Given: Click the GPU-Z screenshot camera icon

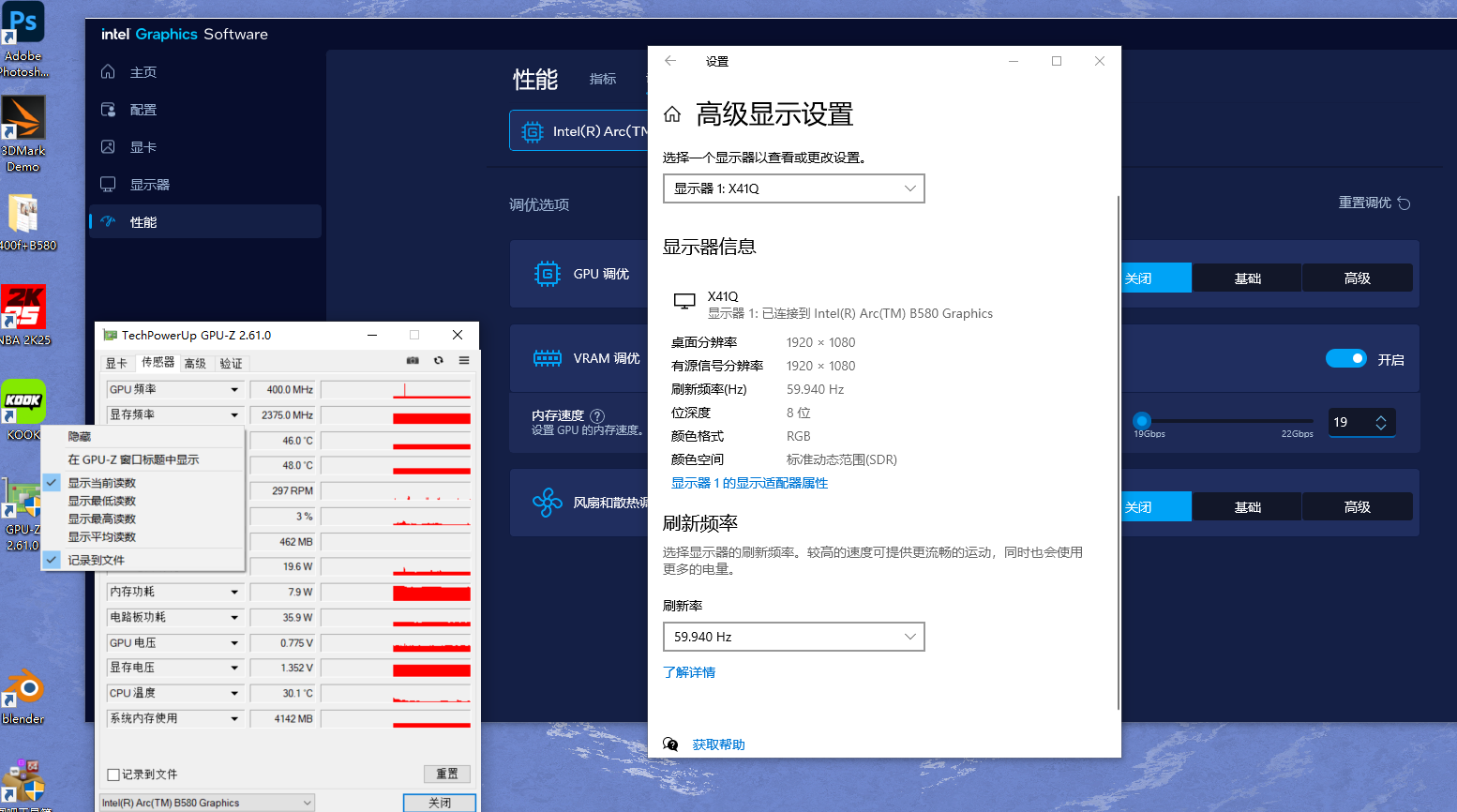Looking at the screenshot, I should tap(413, 361).
